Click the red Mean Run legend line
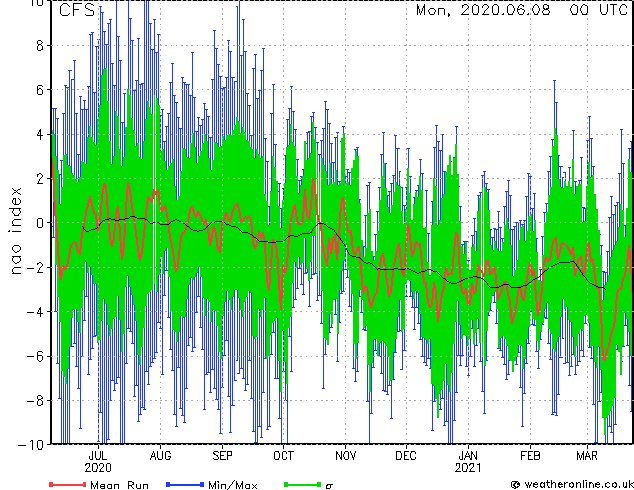The image size is (634, 490). pos(68,484)
